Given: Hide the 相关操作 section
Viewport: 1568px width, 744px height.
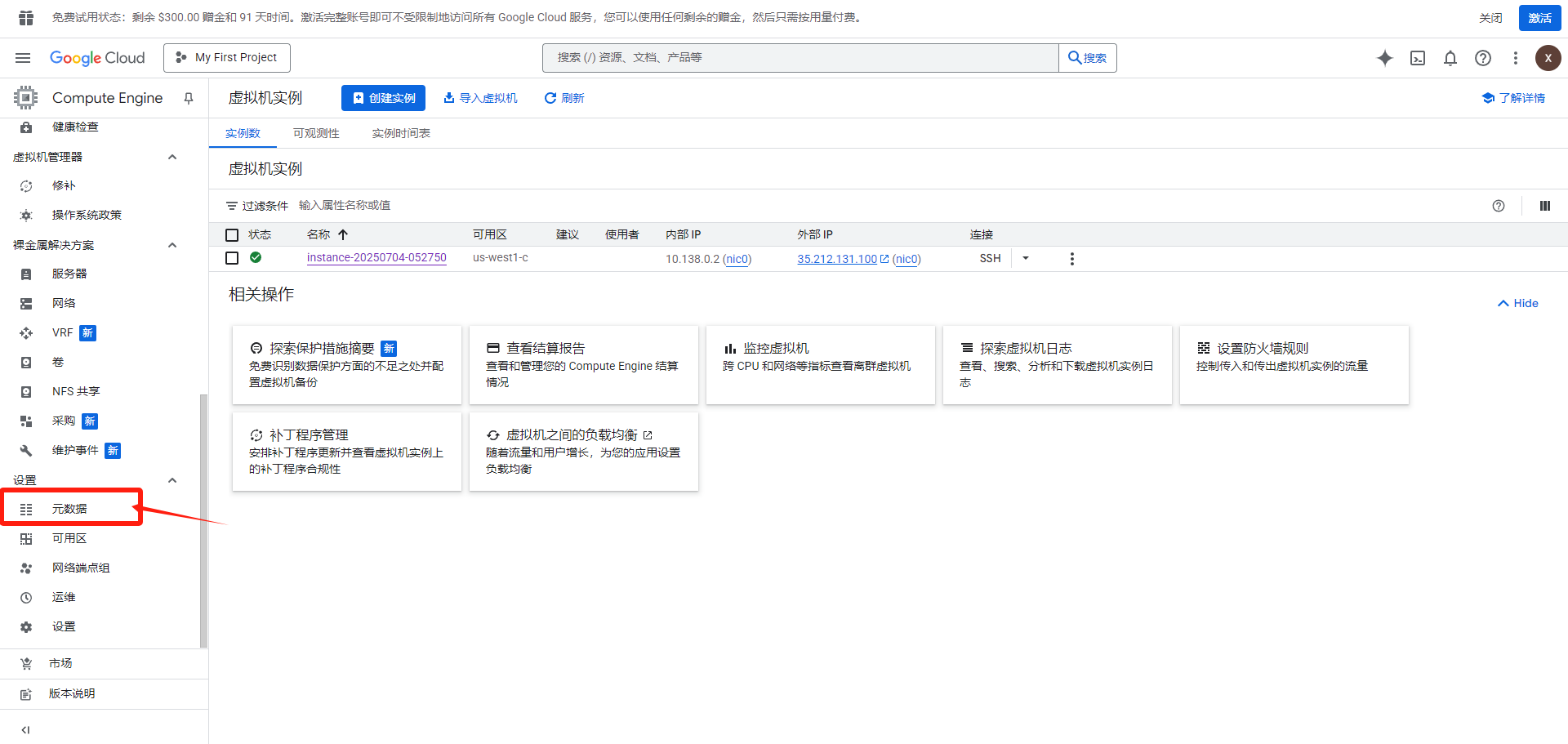Looking at the screenshot, I should click(x=1518, y=303).
